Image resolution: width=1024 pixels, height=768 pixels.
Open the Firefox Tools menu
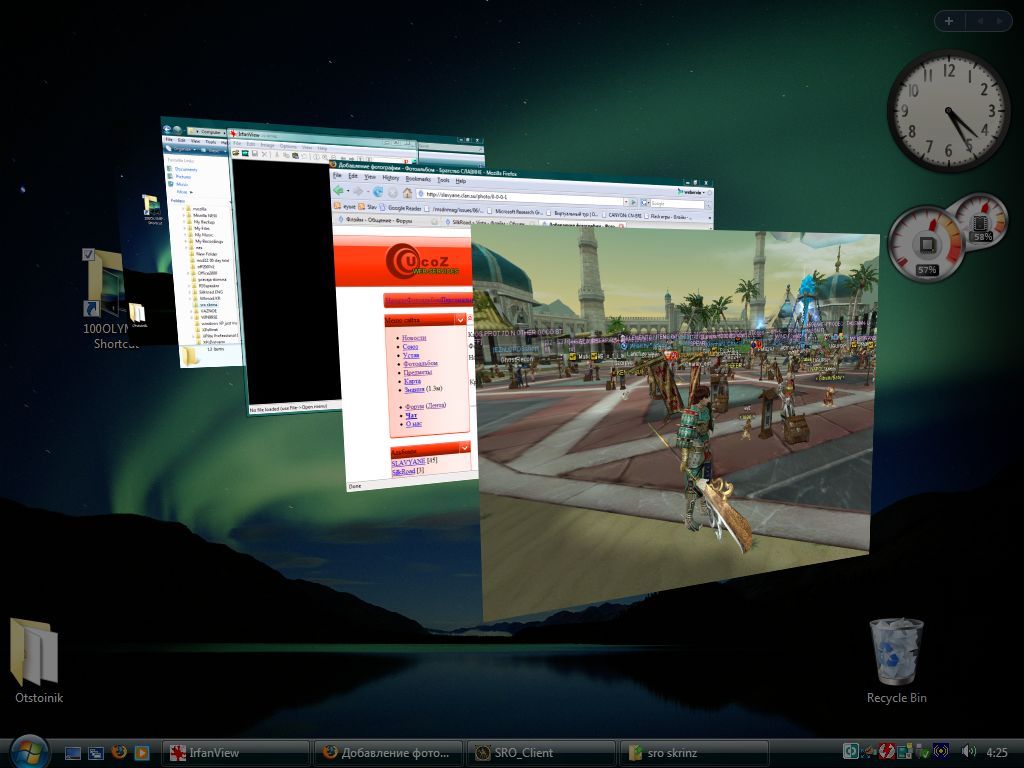pyautogui.click(x=443, y=180)
